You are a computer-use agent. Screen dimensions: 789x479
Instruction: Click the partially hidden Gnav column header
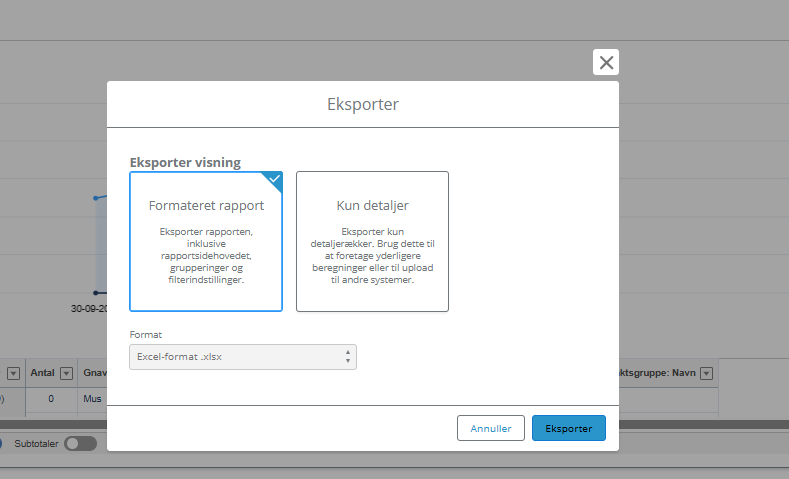pyautogui.click(x=93, y=374)
